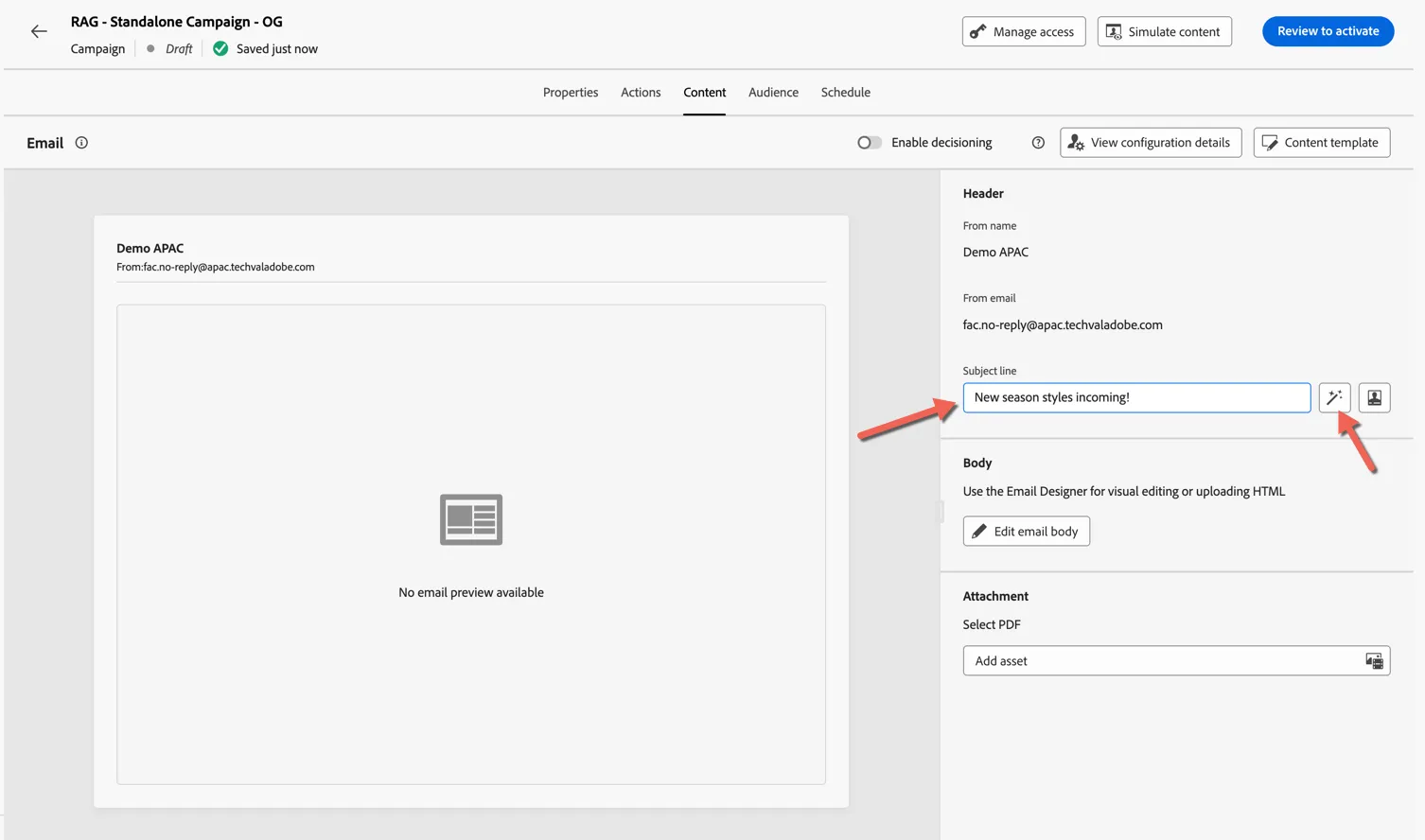Open View configuration details
Viewport: 1425px width, 840px height.
tap(1151, 143)
